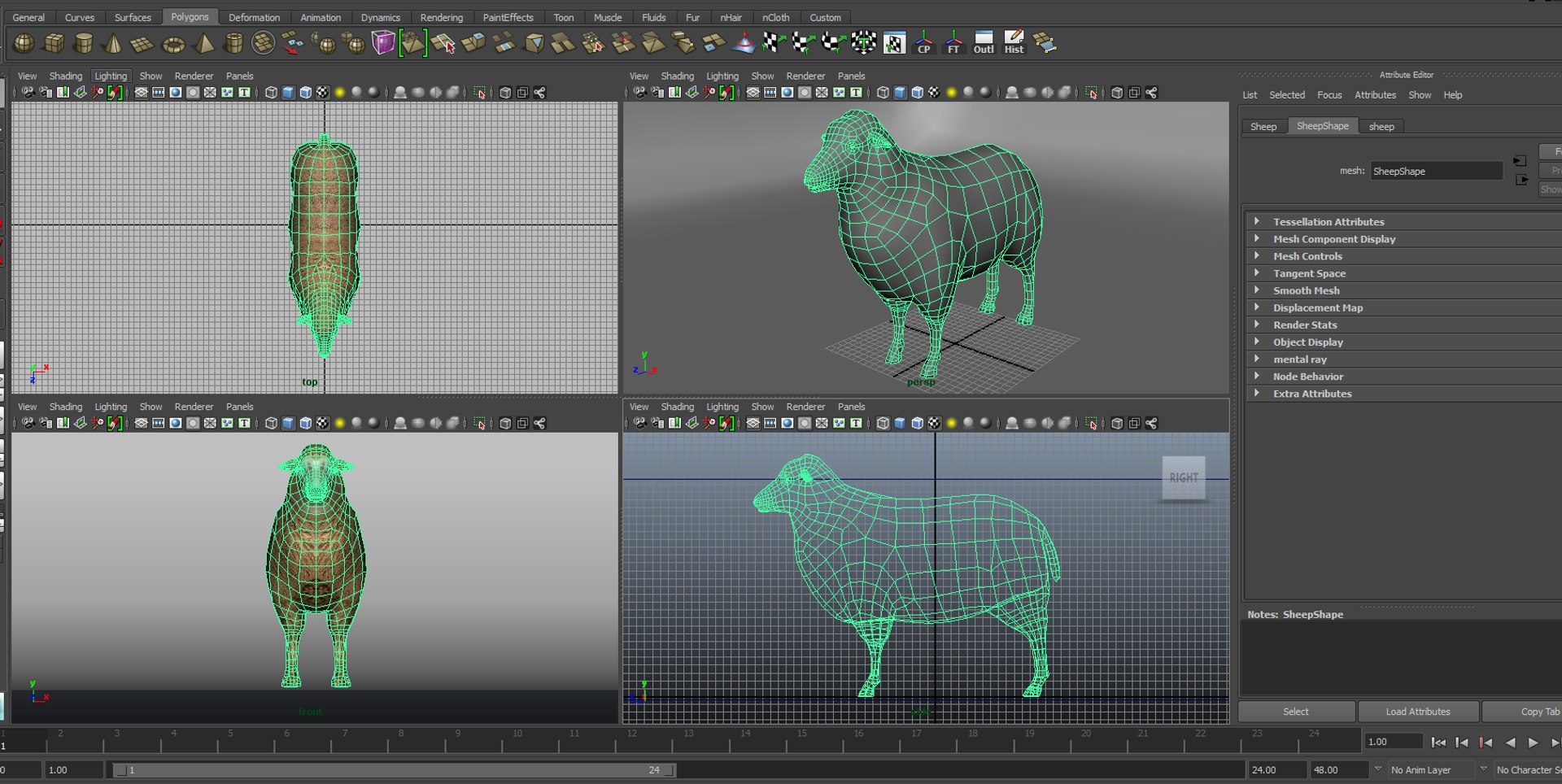Click select camera icon in top view panel
The width and height of the screenshot is (1562, 784).
(x=28, y=93)
